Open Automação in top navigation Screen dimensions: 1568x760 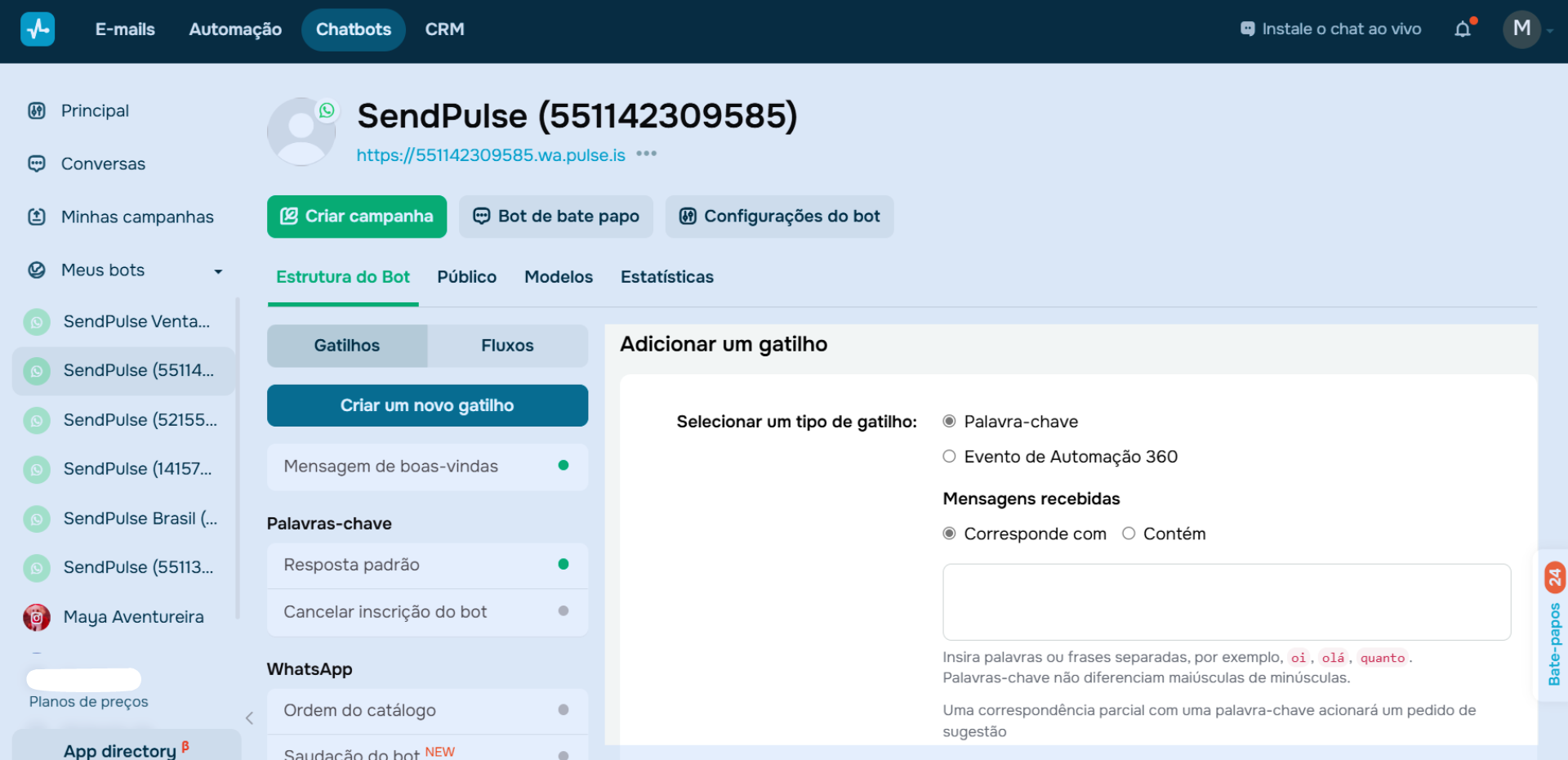[235, 29]
